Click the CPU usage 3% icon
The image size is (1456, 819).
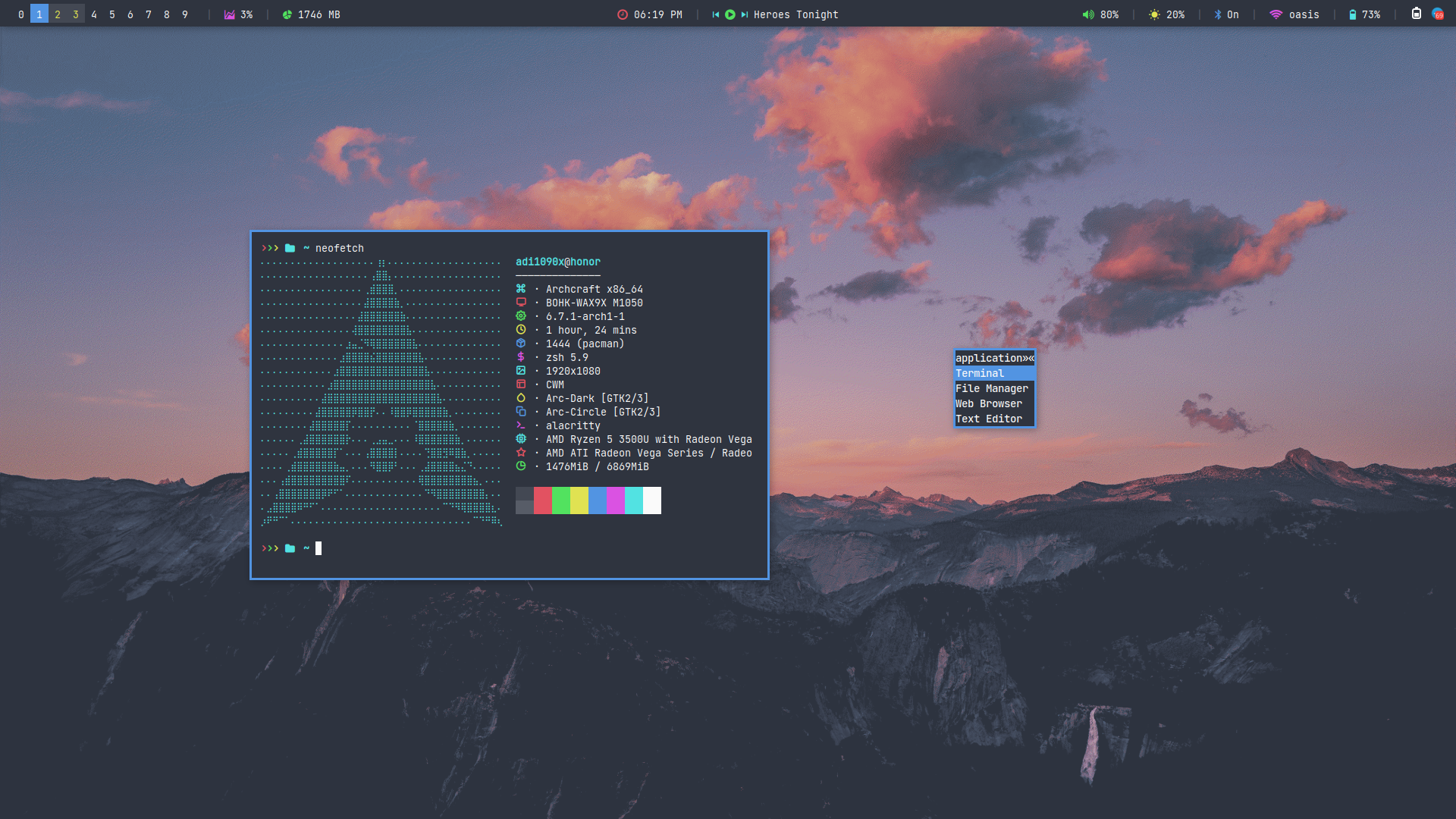(x=230, y=14)
